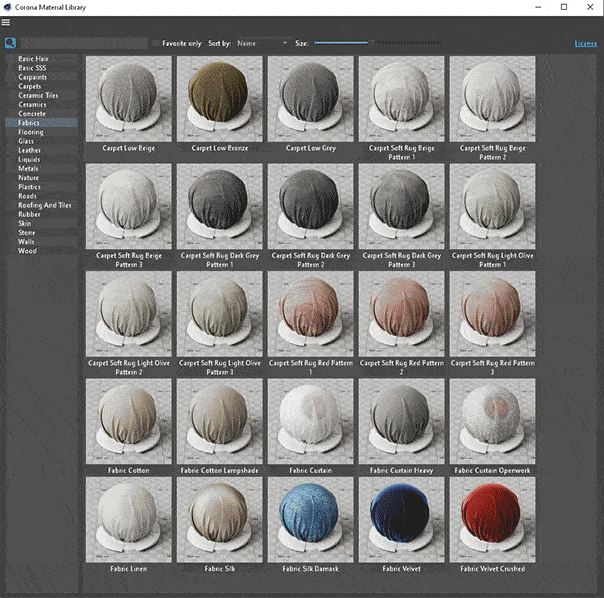
Task: Open the License link
Action: pyautogui.click(x=585, y=44)
